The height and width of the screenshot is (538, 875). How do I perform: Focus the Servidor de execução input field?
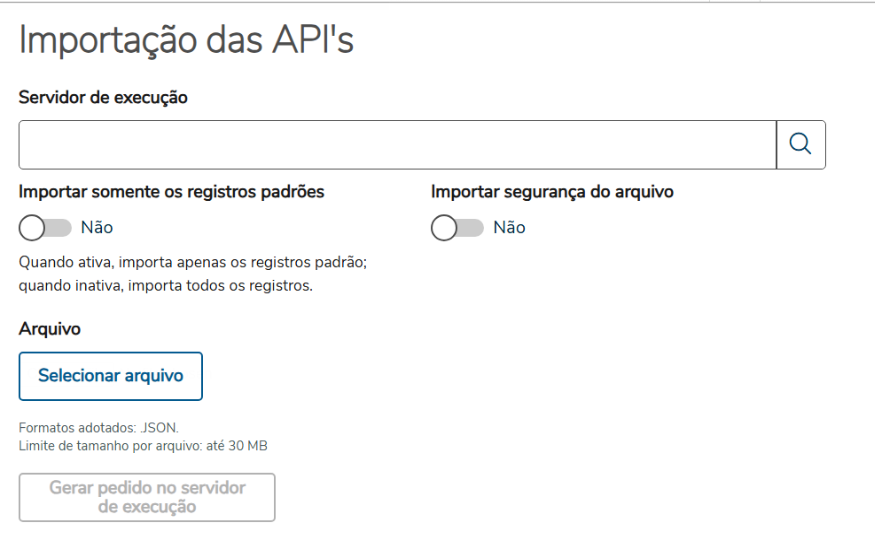(x=397, y=145)
